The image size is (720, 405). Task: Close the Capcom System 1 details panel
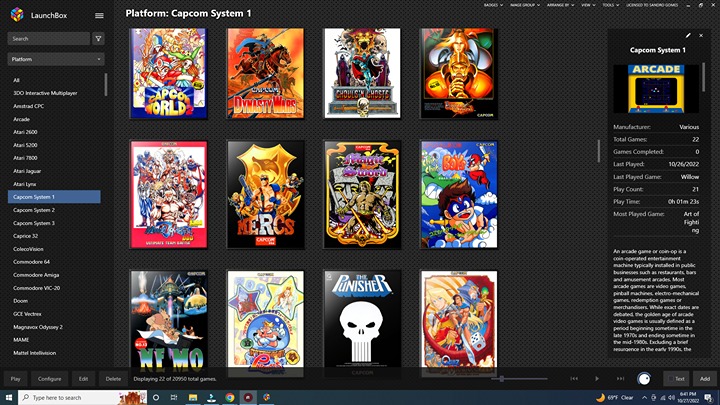(x=701, y=35)
